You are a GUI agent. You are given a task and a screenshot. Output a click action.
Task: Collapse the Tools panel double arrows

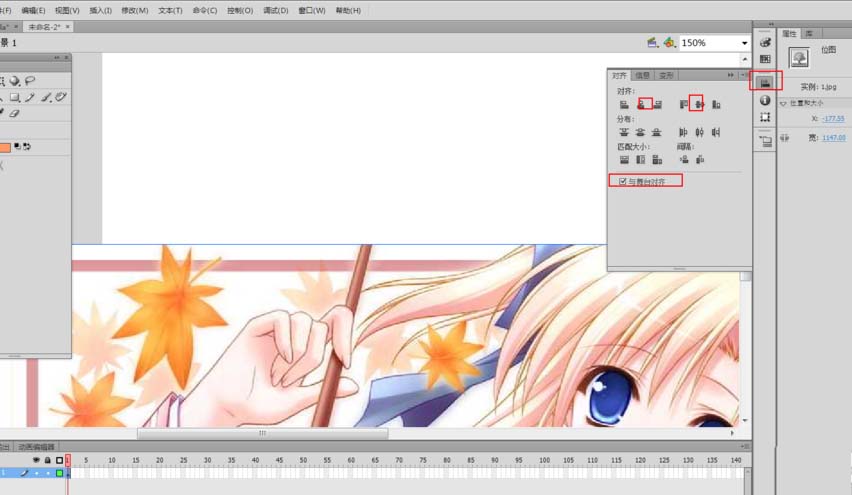click(x=57, y=58)
